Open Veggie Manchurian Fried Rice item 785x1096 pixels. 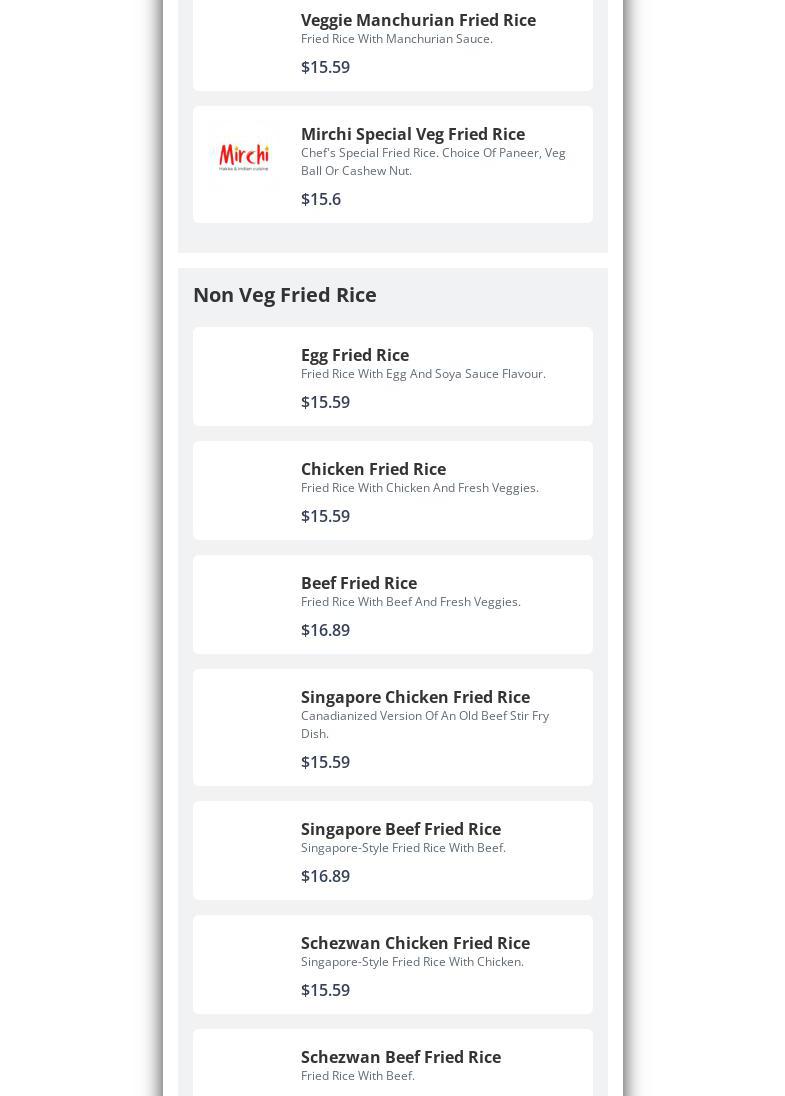[418, 20]
